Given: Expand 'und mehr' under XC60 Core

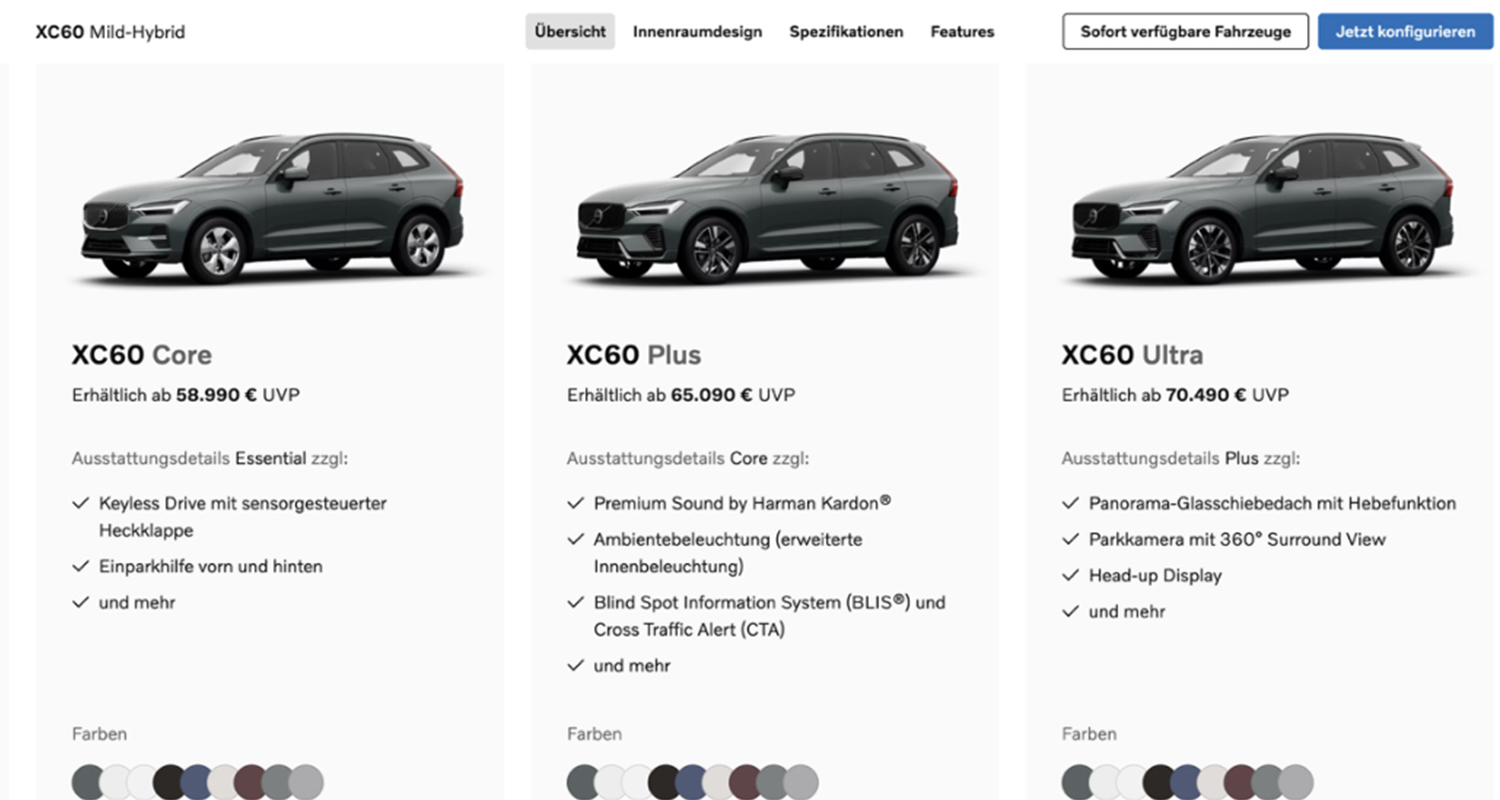Looking at the screenshot, I should [x=137, y=603].
